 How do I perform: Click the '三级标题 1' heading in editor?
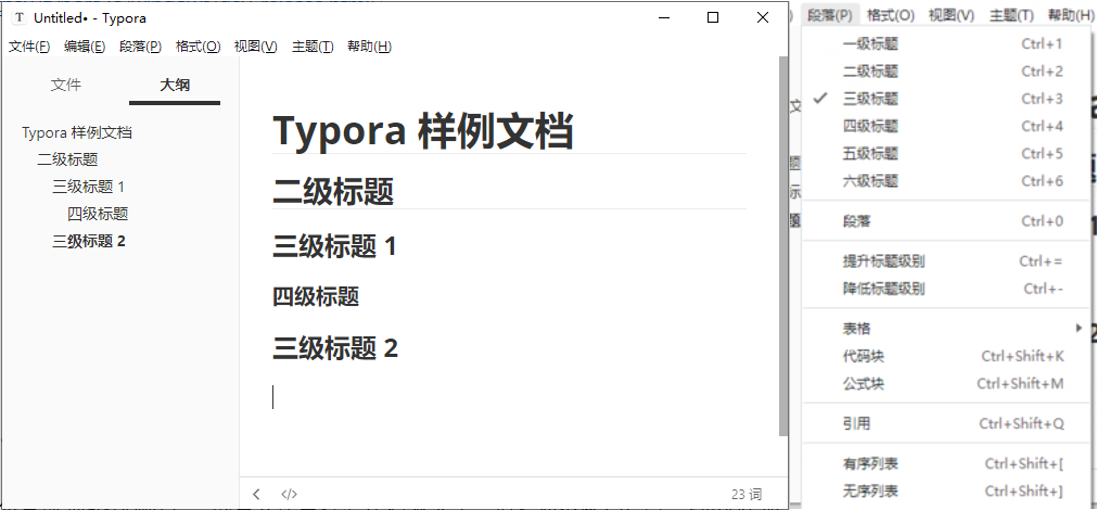(x=334, y=246)
